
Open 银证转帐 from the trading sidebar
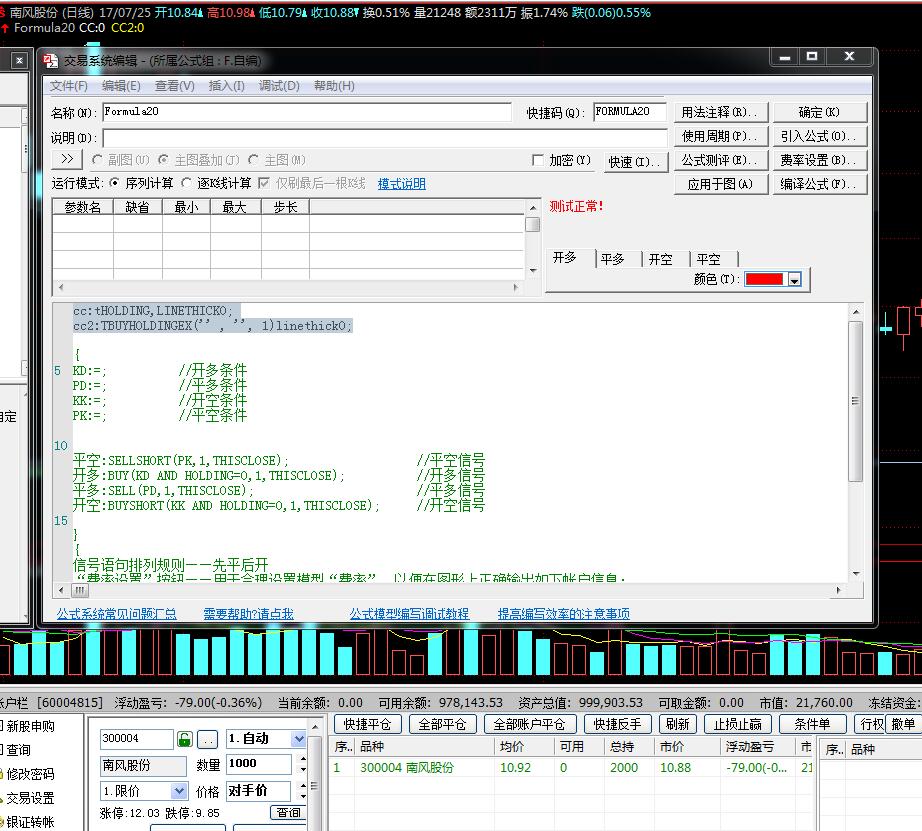coord(30,822)
